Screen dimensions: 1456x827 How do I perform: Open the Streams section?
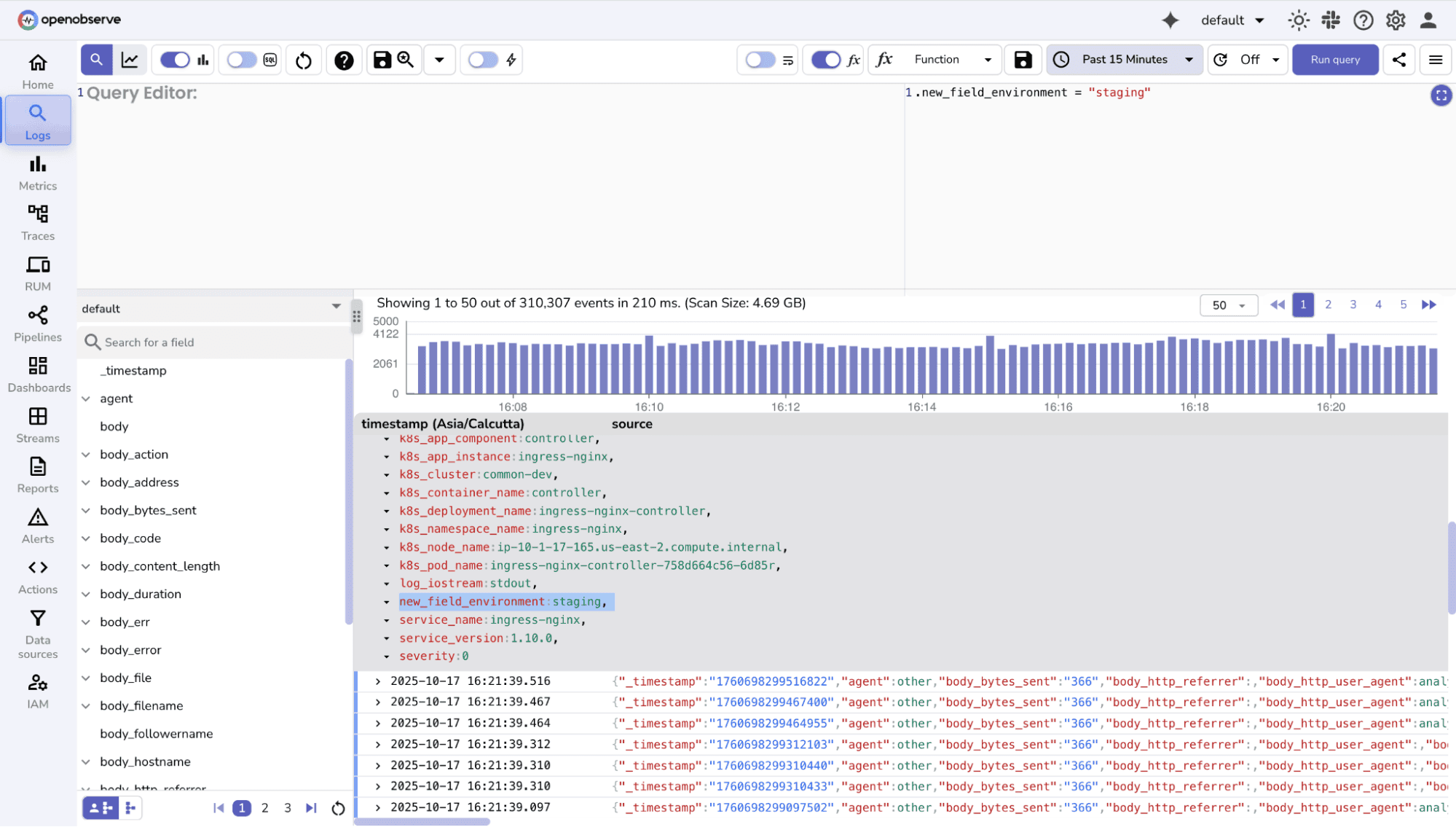[37, 425]
